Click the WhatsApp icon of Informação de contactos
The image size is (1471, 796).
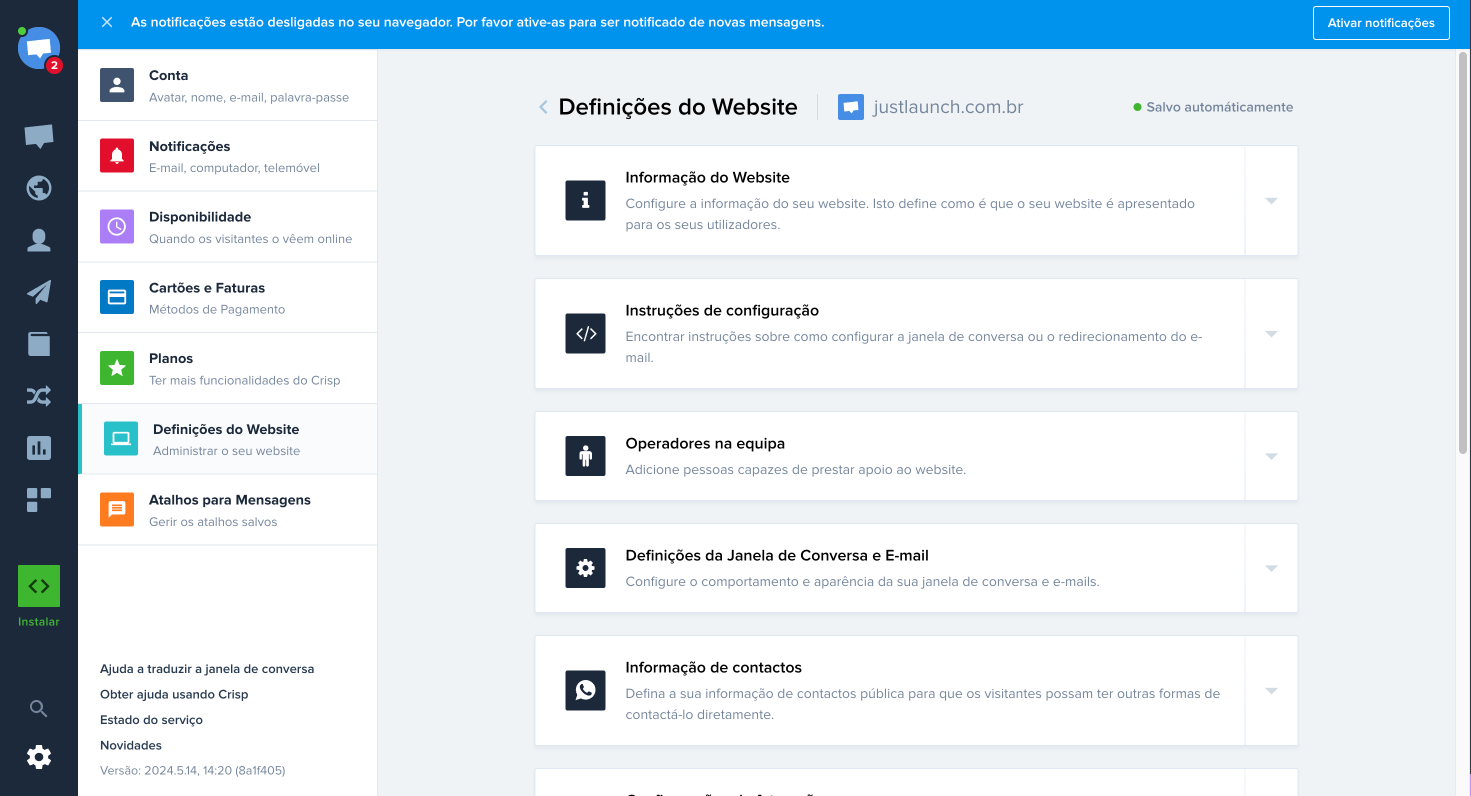click(585, 690)
